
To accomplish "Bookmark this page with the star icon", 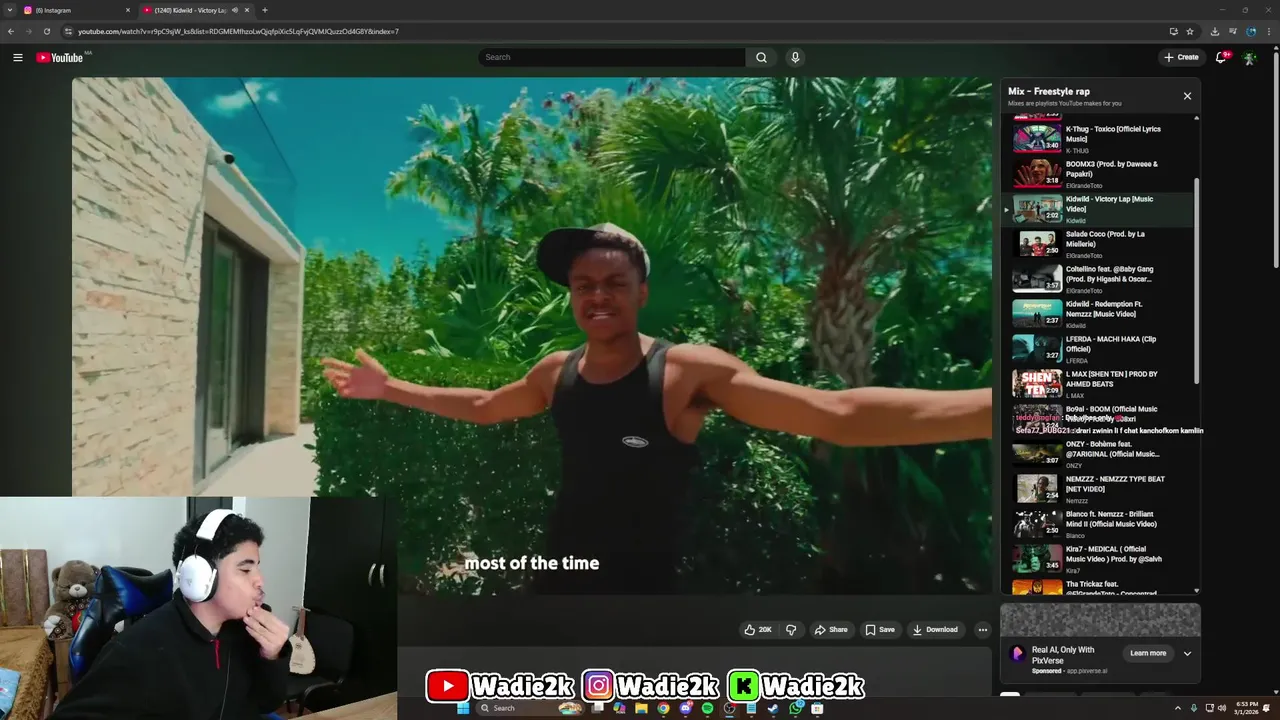I will point(1190,31).
